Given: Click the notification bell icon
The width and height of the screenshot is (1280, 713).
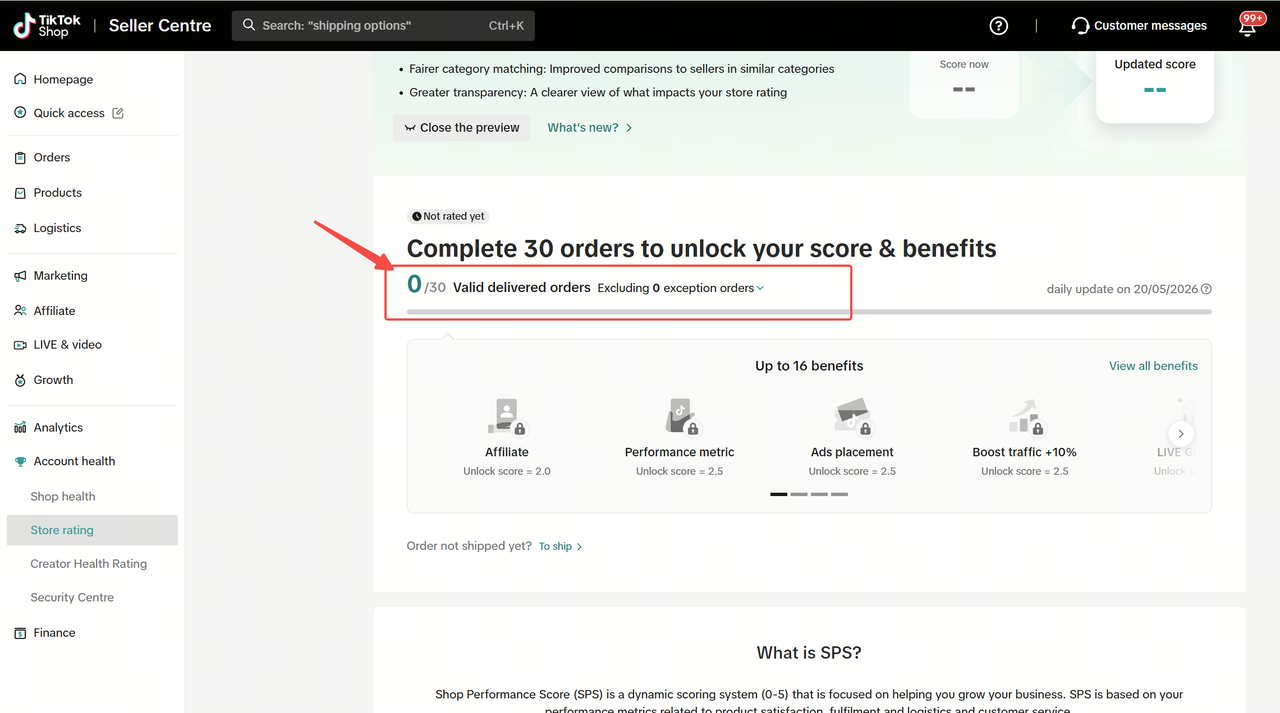Looking at the screenshot, I should tap(1247, 27).
